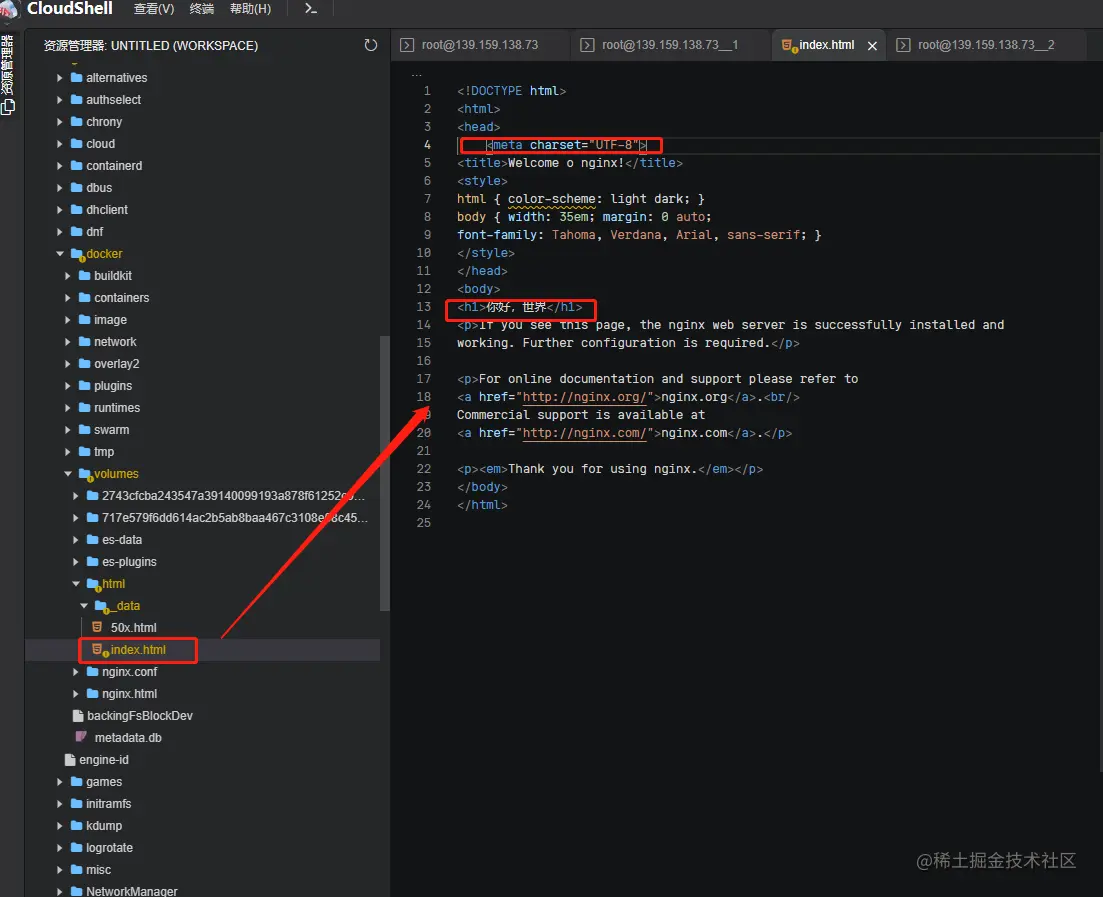This screenshot has width=1103, height=897.
Task: Click the 50x.html file icon
Action: click(x=97, y=627)
